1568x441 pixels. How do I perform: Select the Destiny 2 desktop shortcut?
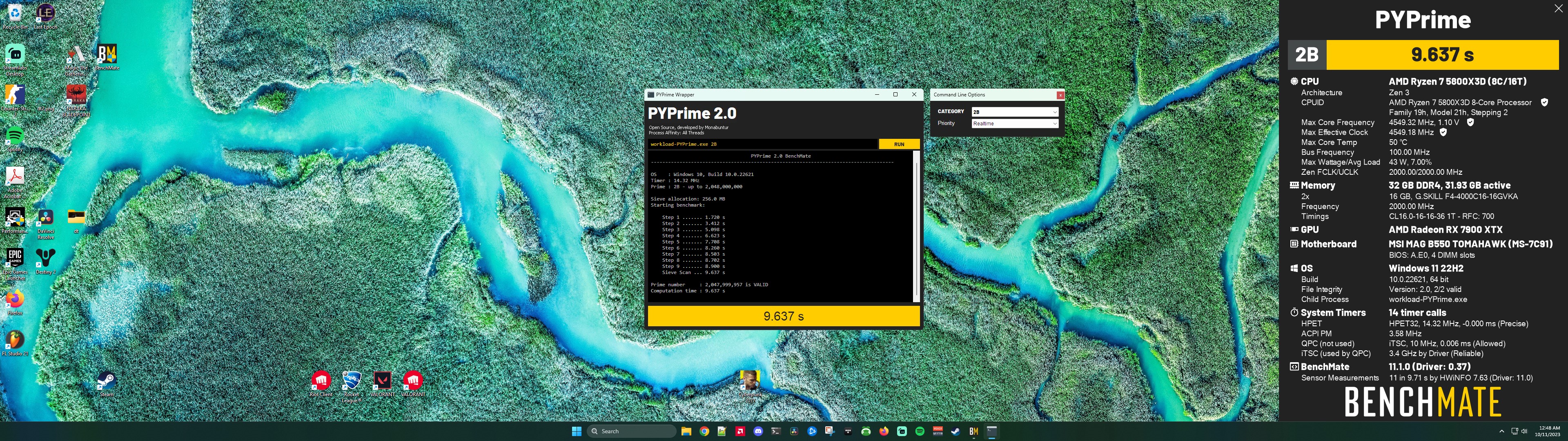(45, 261)
